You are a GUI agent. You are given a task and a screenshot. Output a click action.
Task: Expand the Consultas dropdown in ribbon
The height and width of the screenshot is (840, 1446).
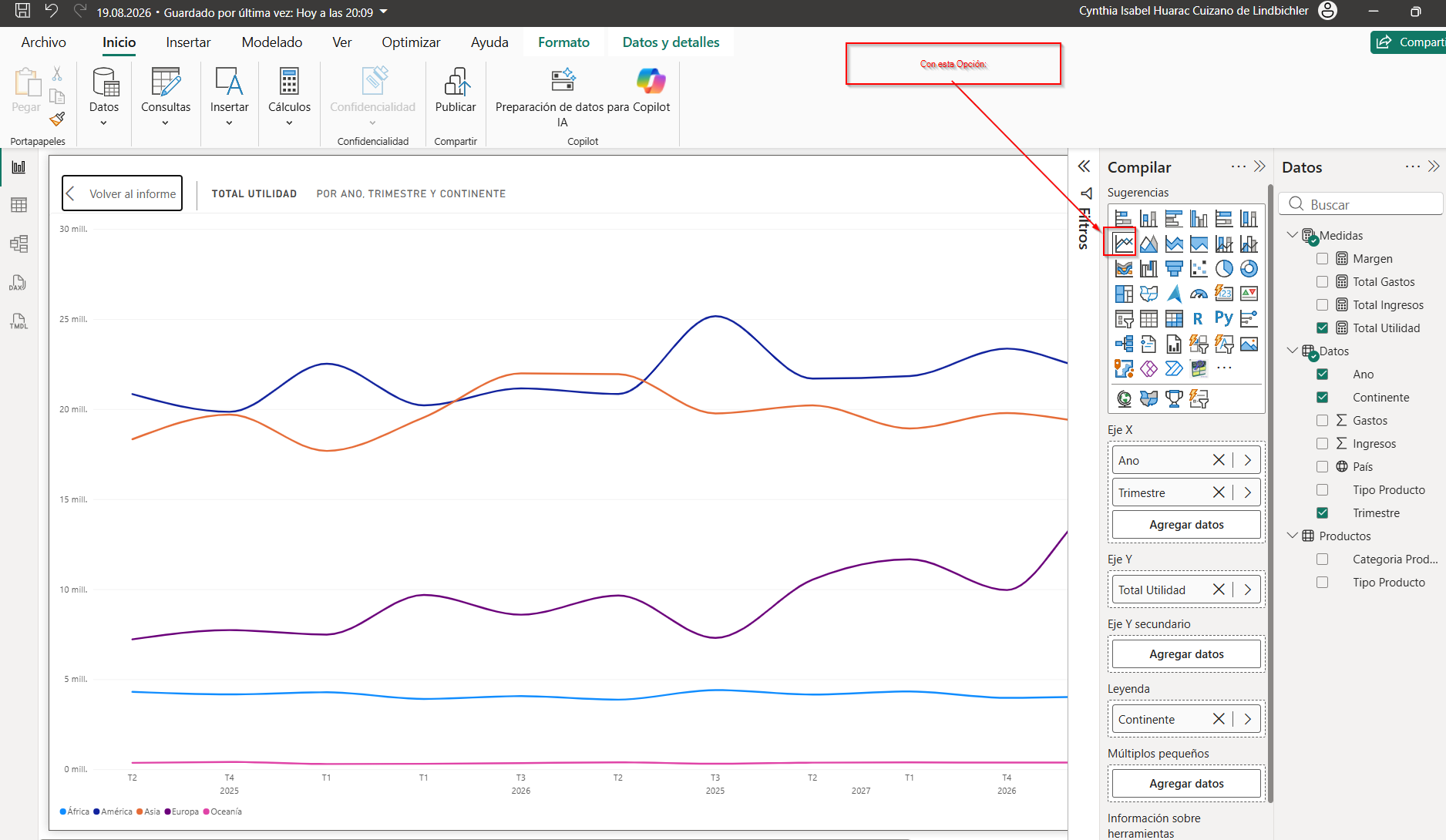pyautogui.click(x=166, y=123)
